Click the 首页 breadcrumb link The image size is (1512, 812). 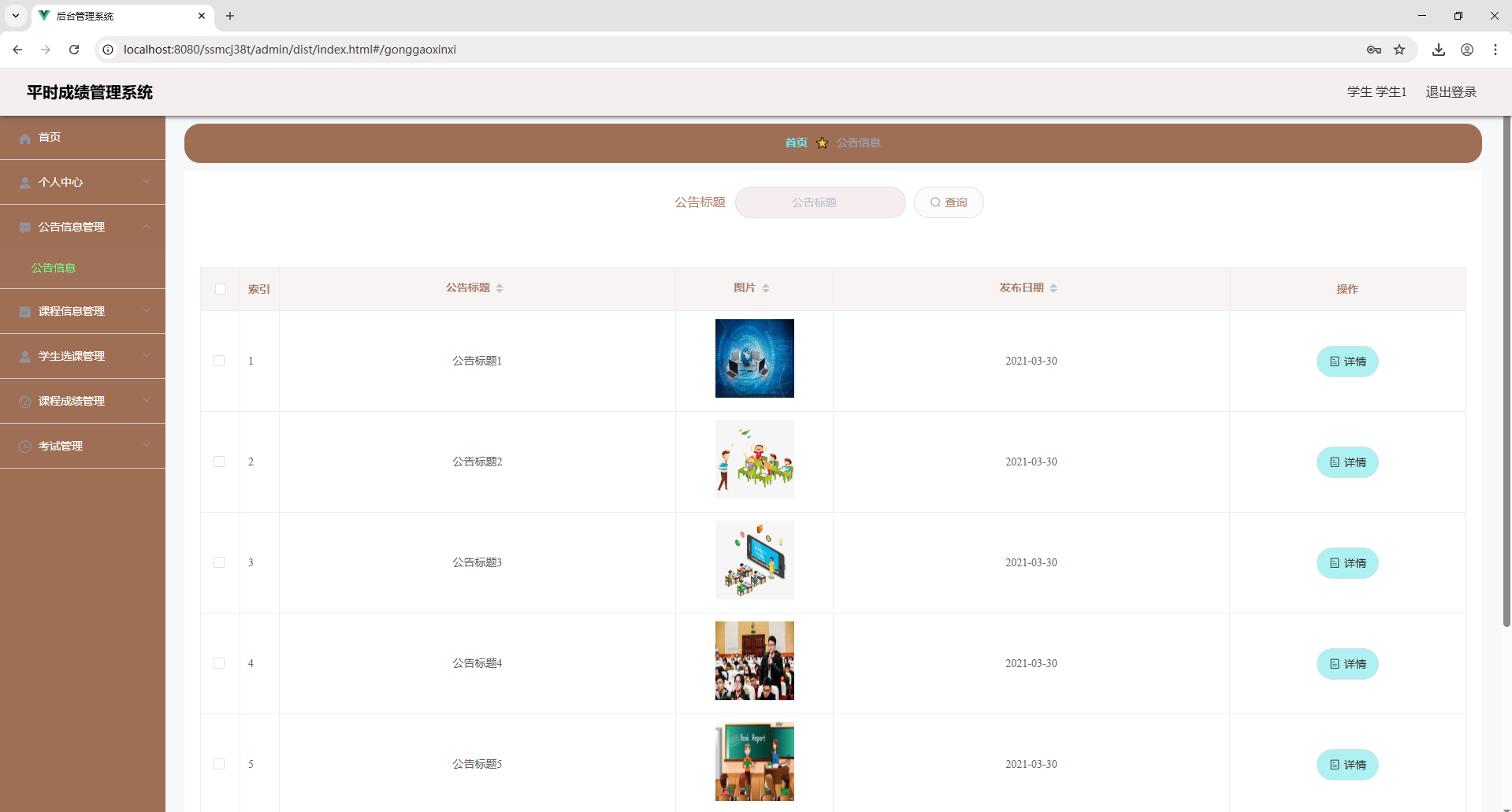[796, 143]
